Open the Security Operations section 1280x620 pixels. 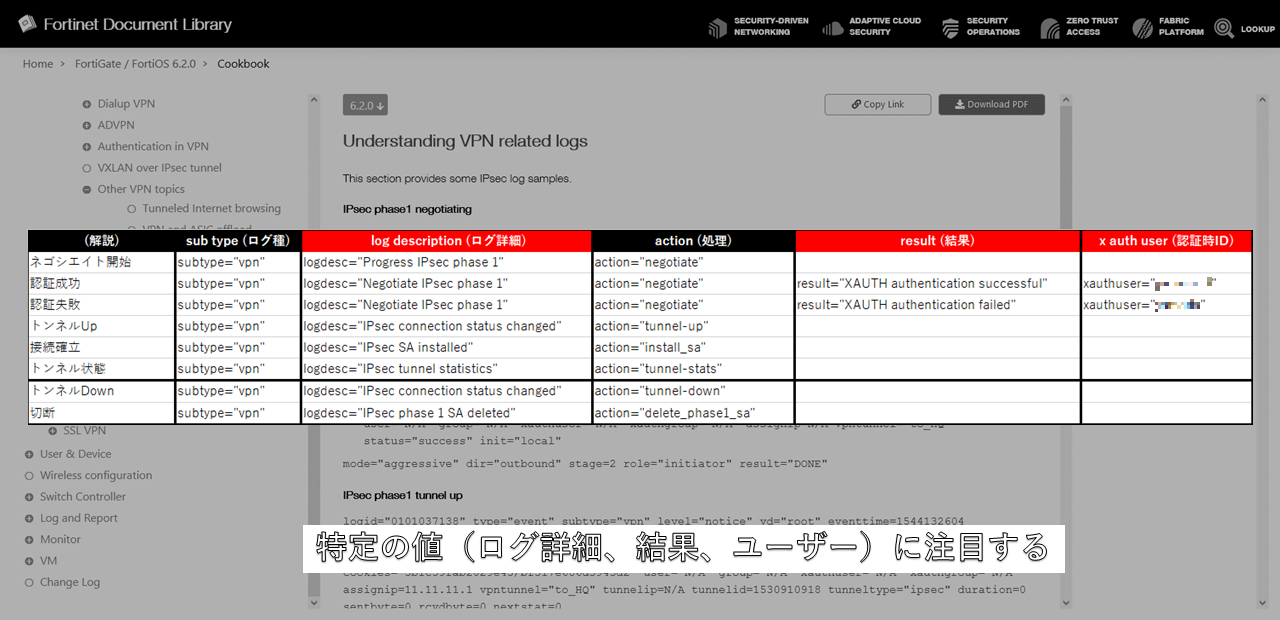click(x=981, y=27)
